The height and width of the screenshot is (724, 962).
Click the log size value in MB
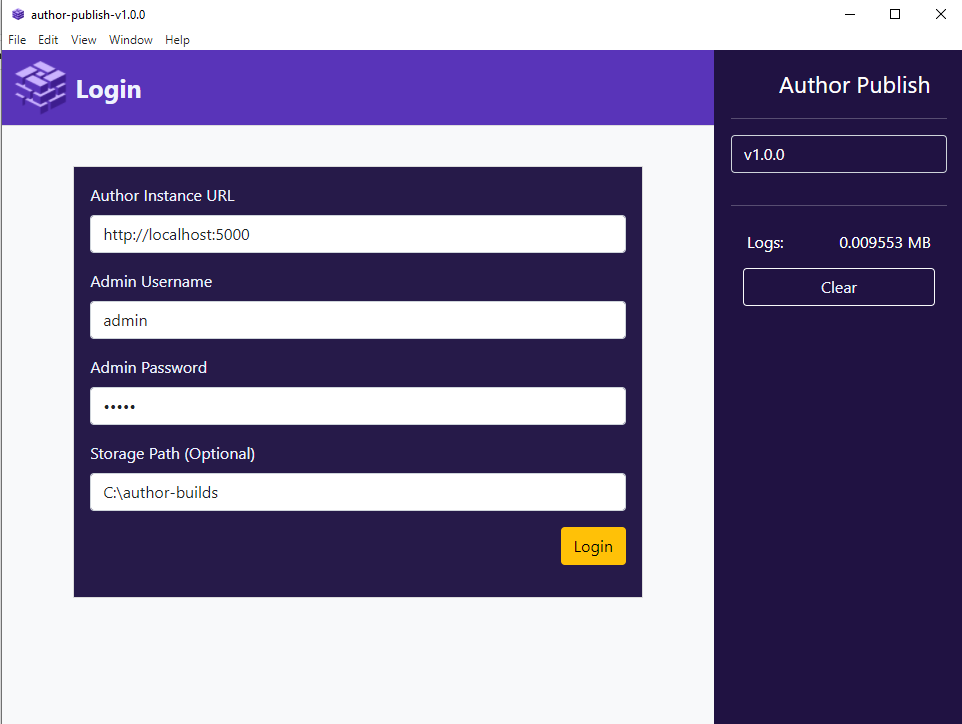pos(884,243)
